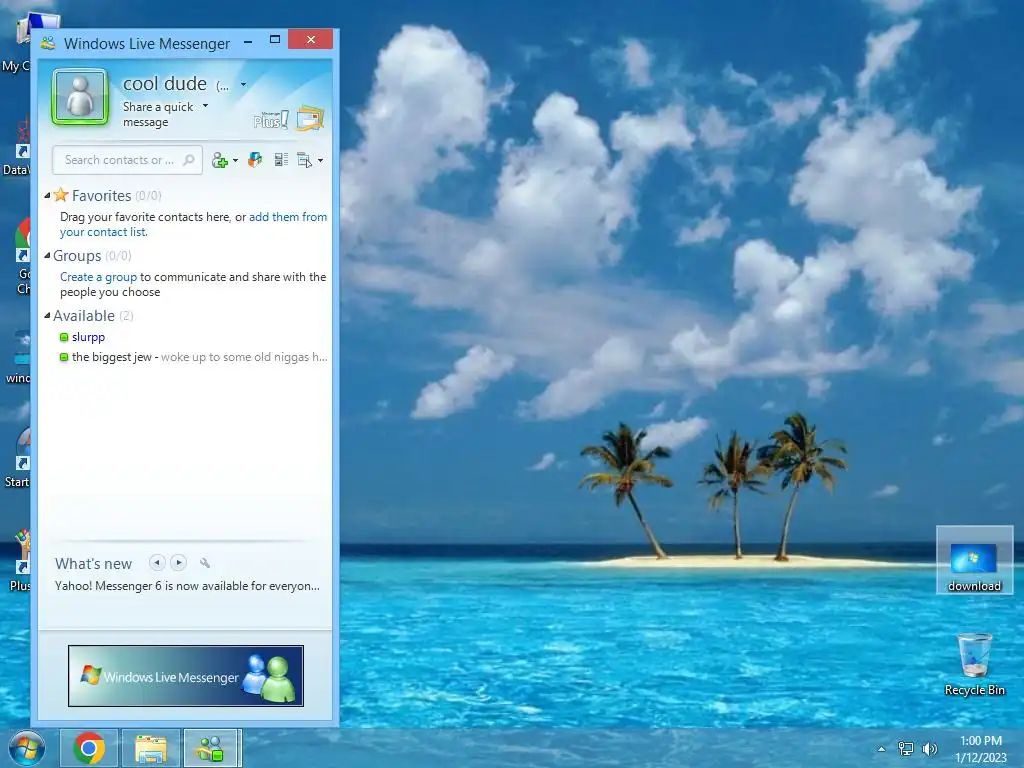Follow the add them from your contact list link

coord(193,224)
